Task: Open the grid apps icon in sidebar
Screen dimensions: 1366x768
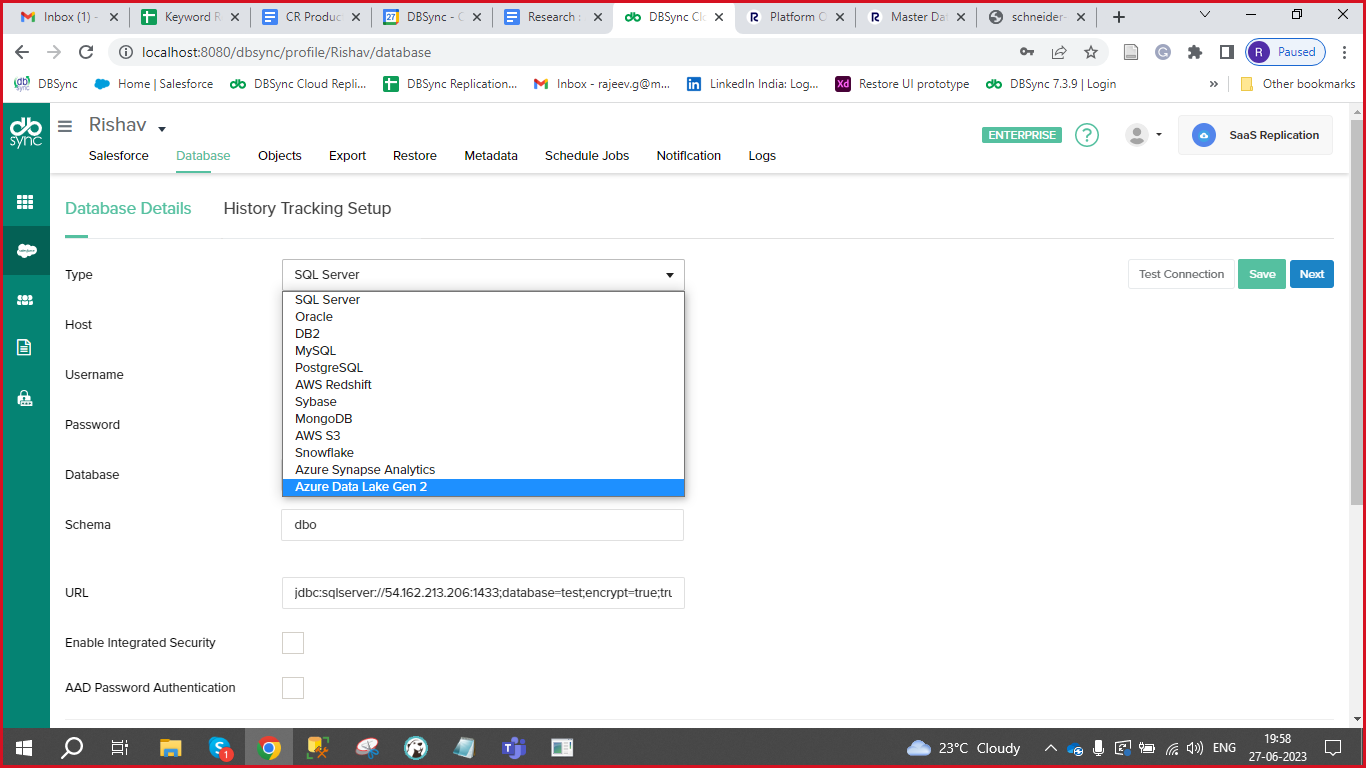Action: coord(25,202)
